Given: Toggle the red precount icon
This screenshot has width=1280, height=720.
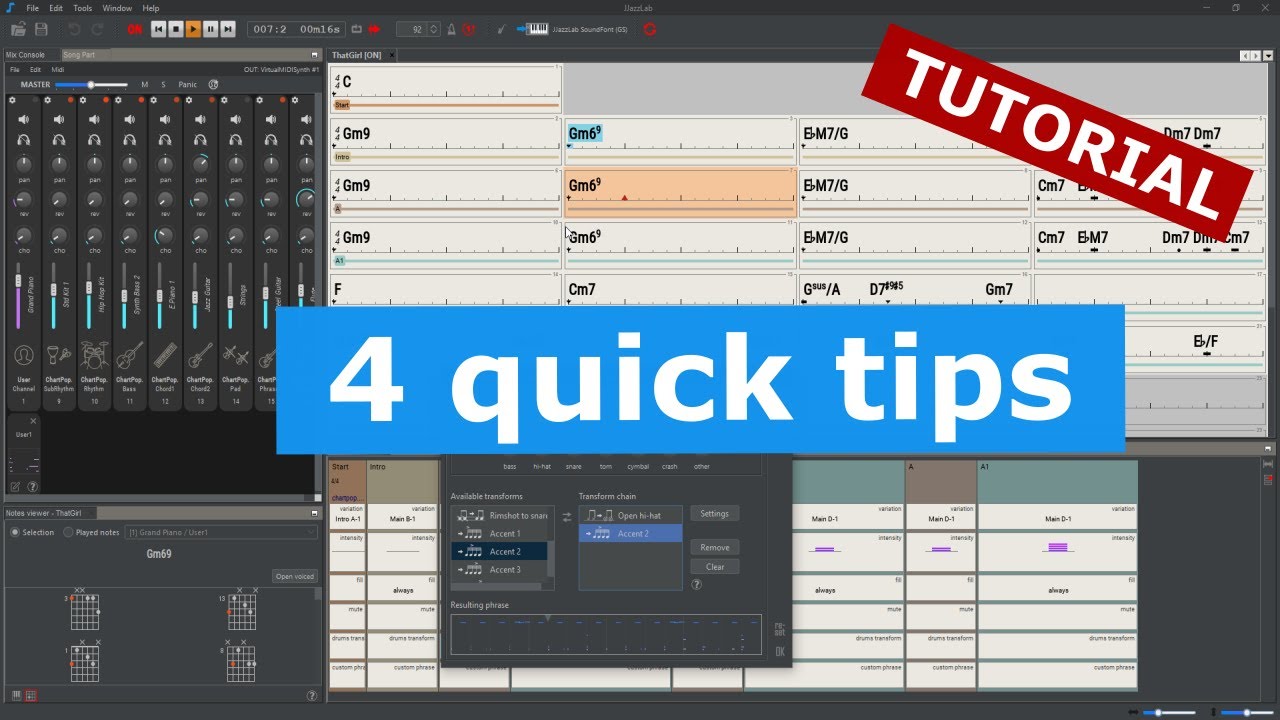Looking at the screenshot, I should pyautogui.click(x=469, y=29).
